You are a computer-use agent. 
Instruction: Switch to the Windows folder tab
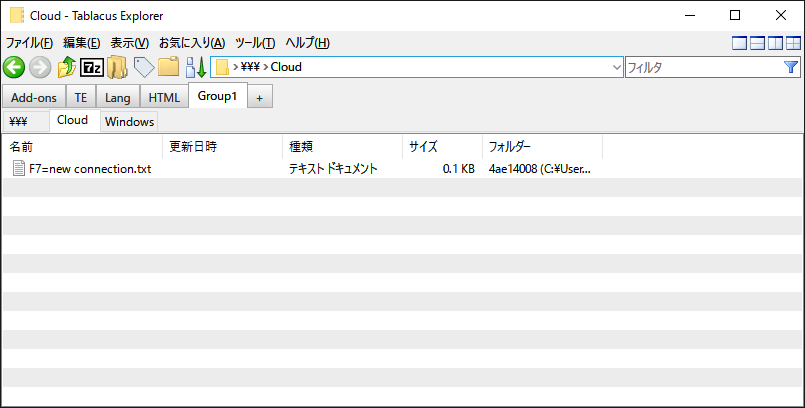[129, 122]
